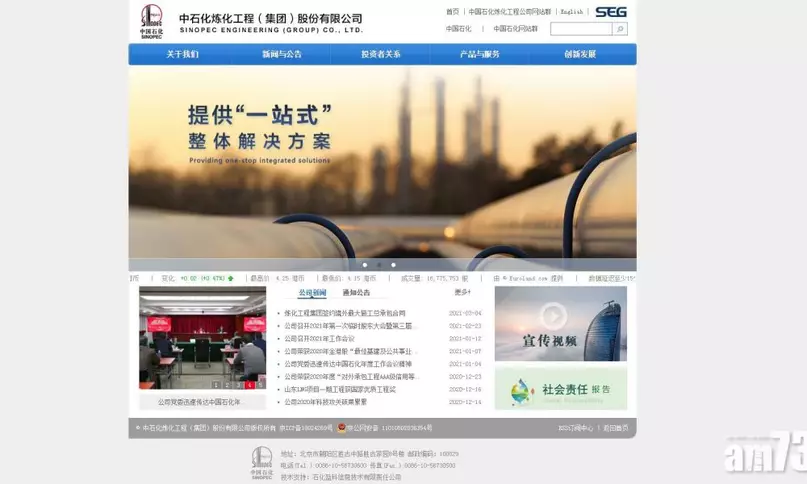This screenshot has width=807, height=484.
Task: Open the 关于我们 navigation menu
Action: coord(182,54)
